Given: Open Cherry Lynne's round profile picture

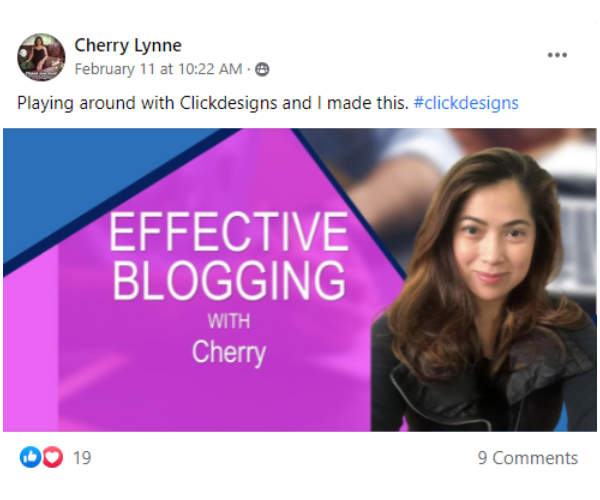Looking at the screenshot, I should 41,57.
